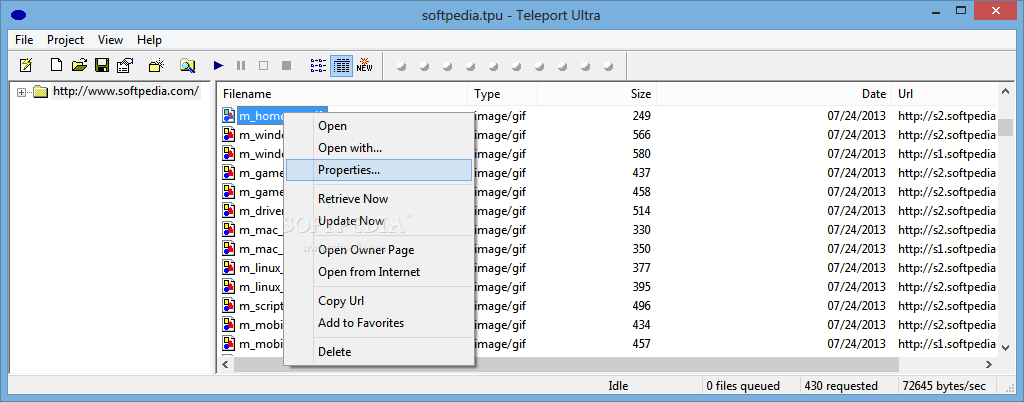Choose Open with... in the context menu

coord(379,148)
